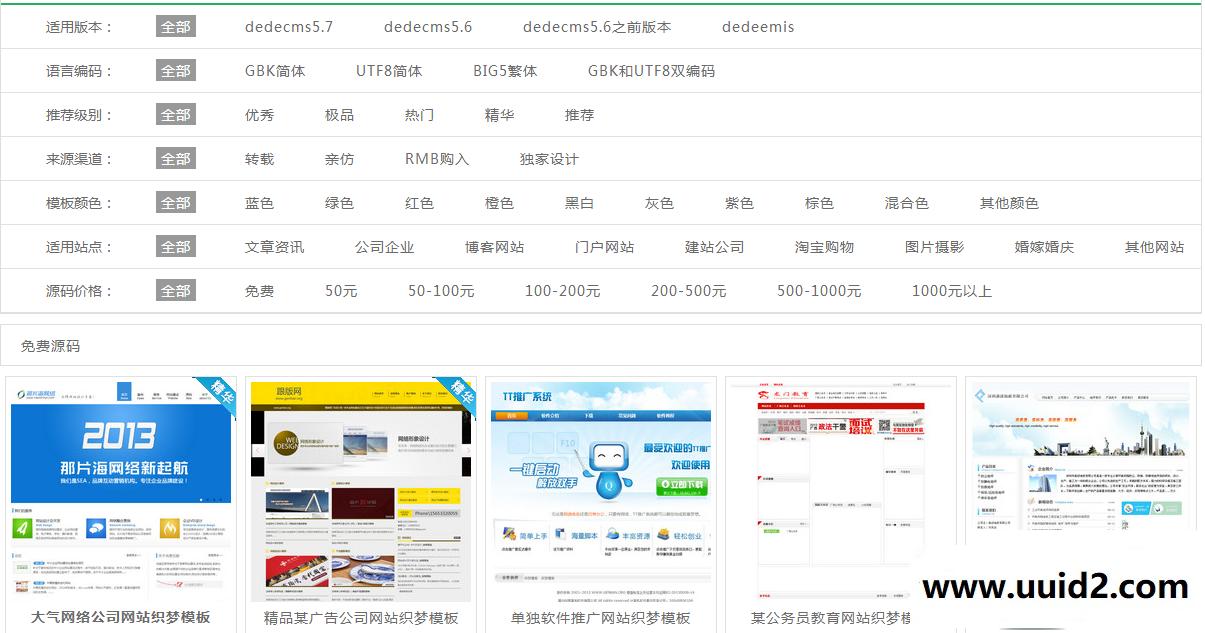
Task: Select 淘宝购物 site type
Action: point(826,246)
